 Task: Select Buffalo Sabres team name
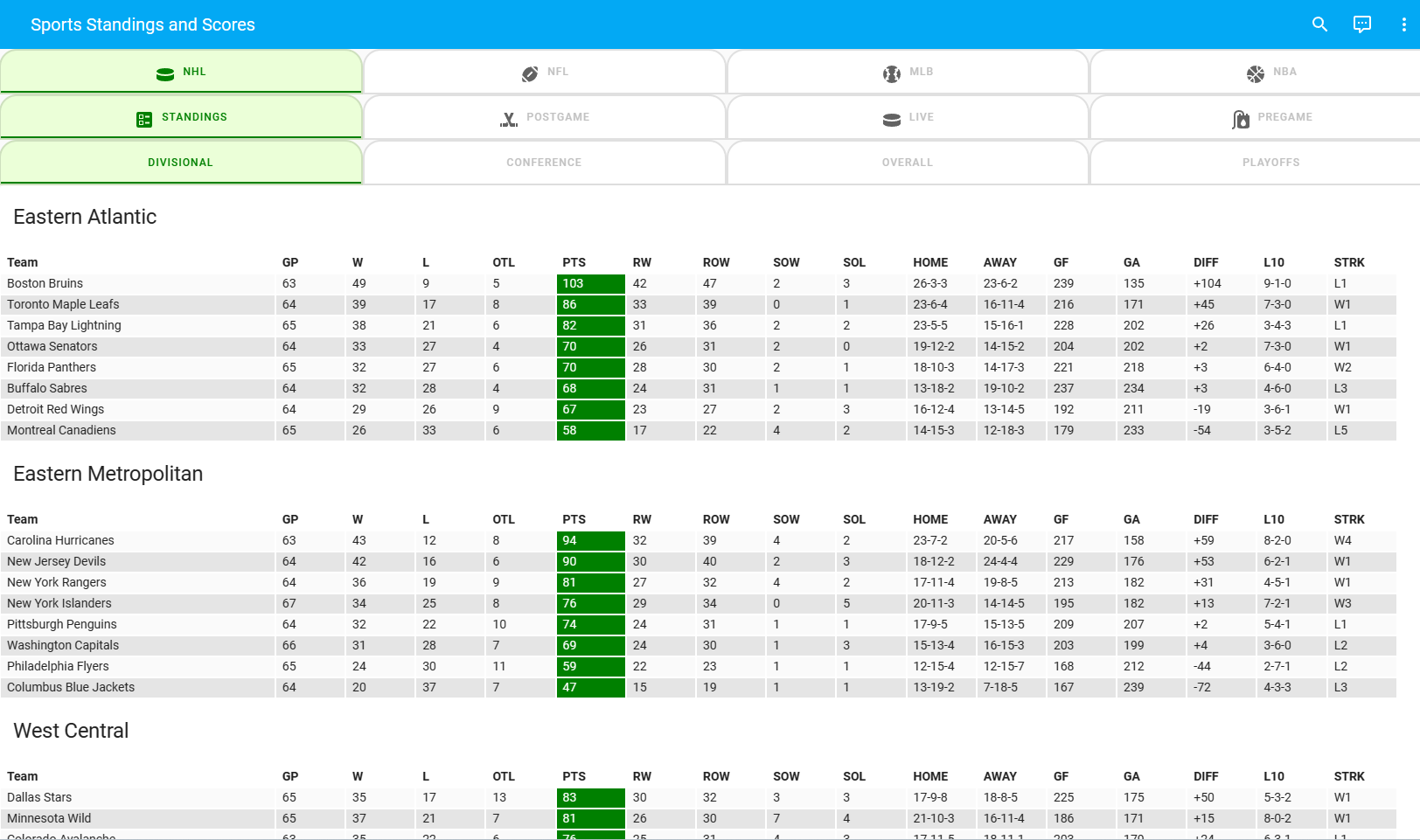pos(47,388)
